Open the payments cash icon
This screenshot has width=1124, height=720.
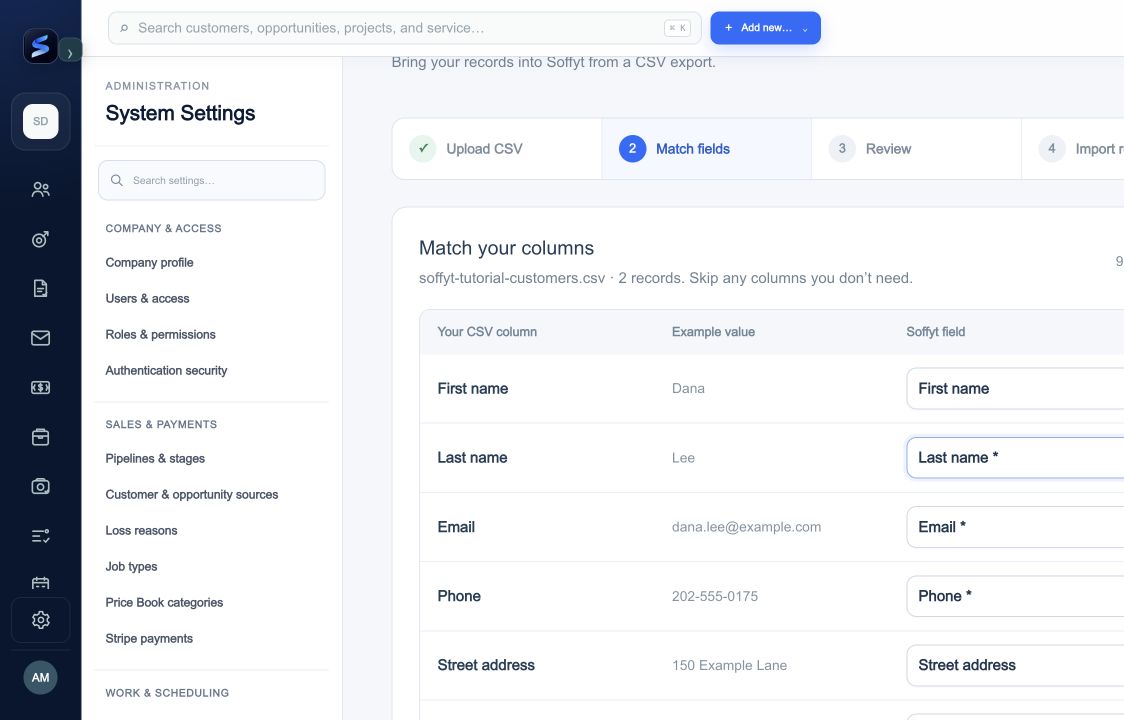(40, 387)
